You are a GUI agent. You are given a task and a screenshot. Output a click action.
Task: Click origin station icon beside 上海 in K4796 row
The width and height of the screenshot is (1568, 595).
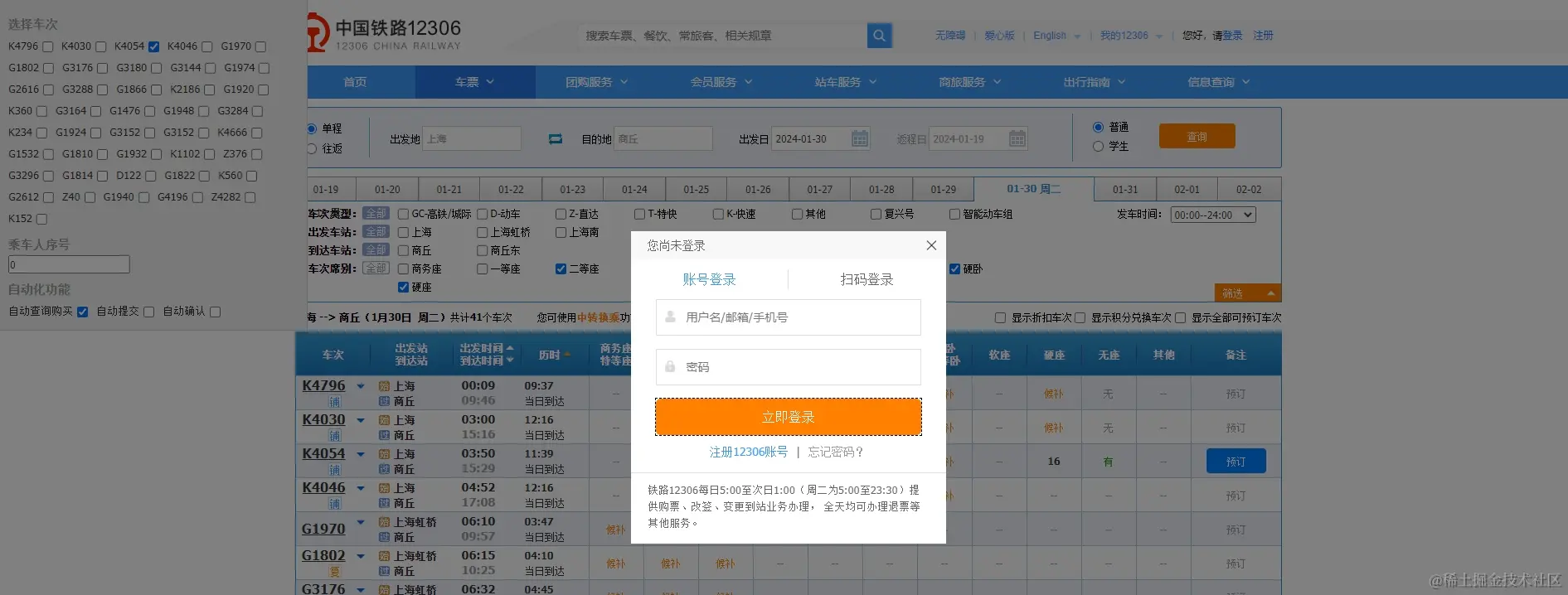(384, 386)
